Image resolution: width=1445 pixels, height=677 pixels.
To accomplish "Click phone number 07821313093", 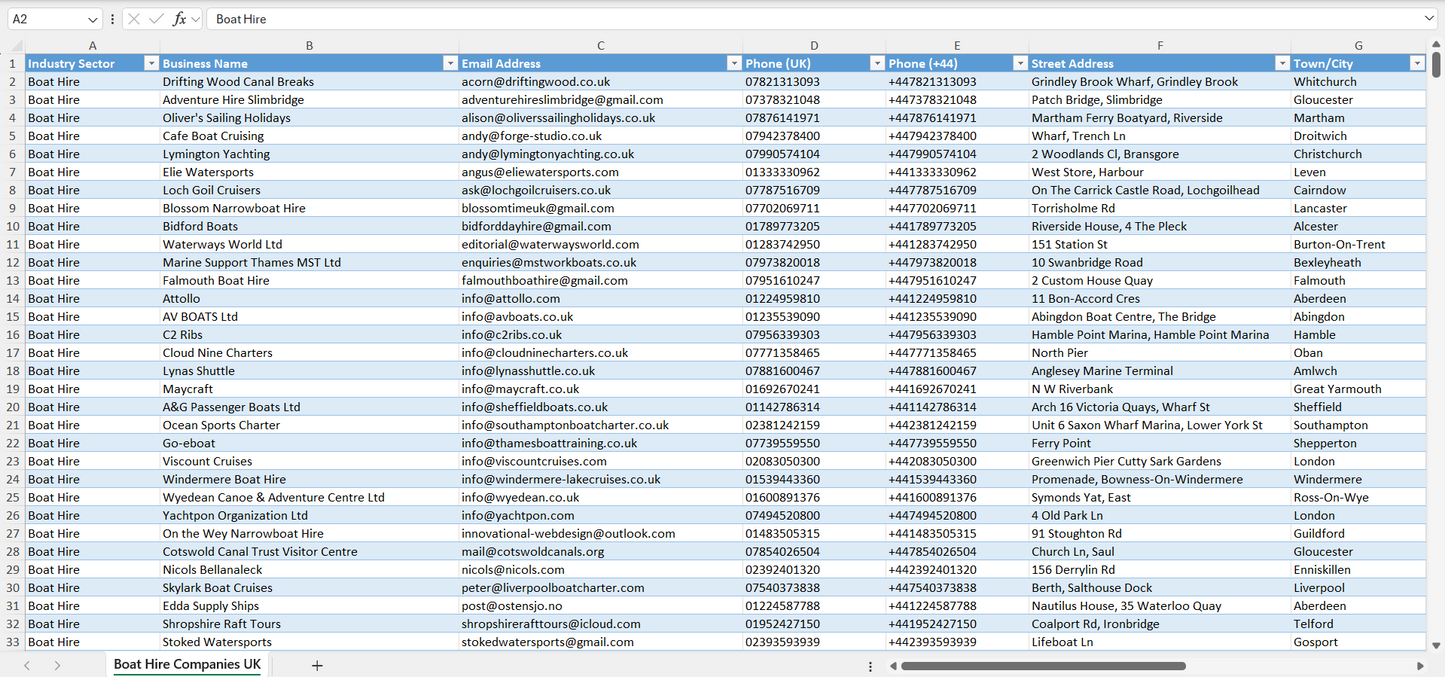I will click(x=814, y=82).
